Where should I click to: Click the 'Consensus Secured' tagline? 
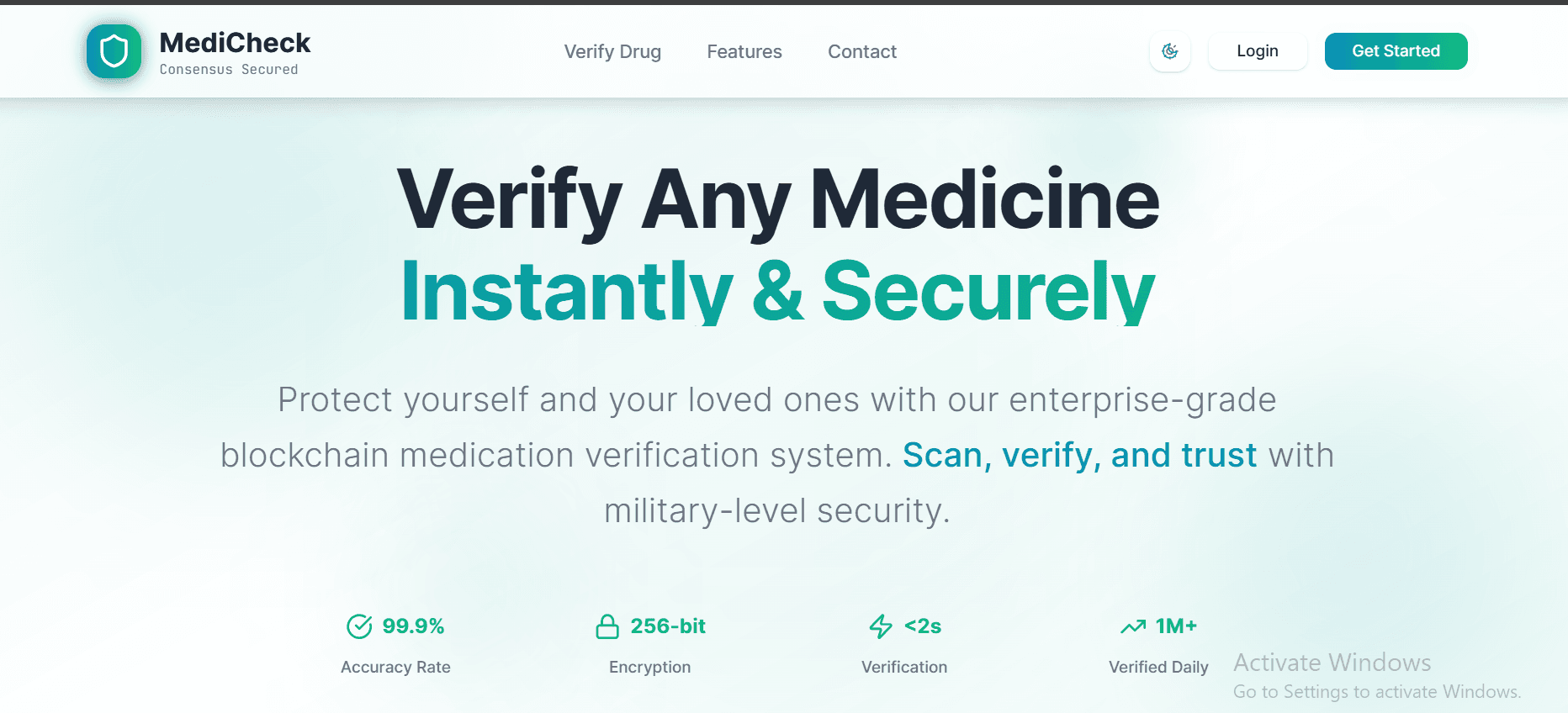230,69
